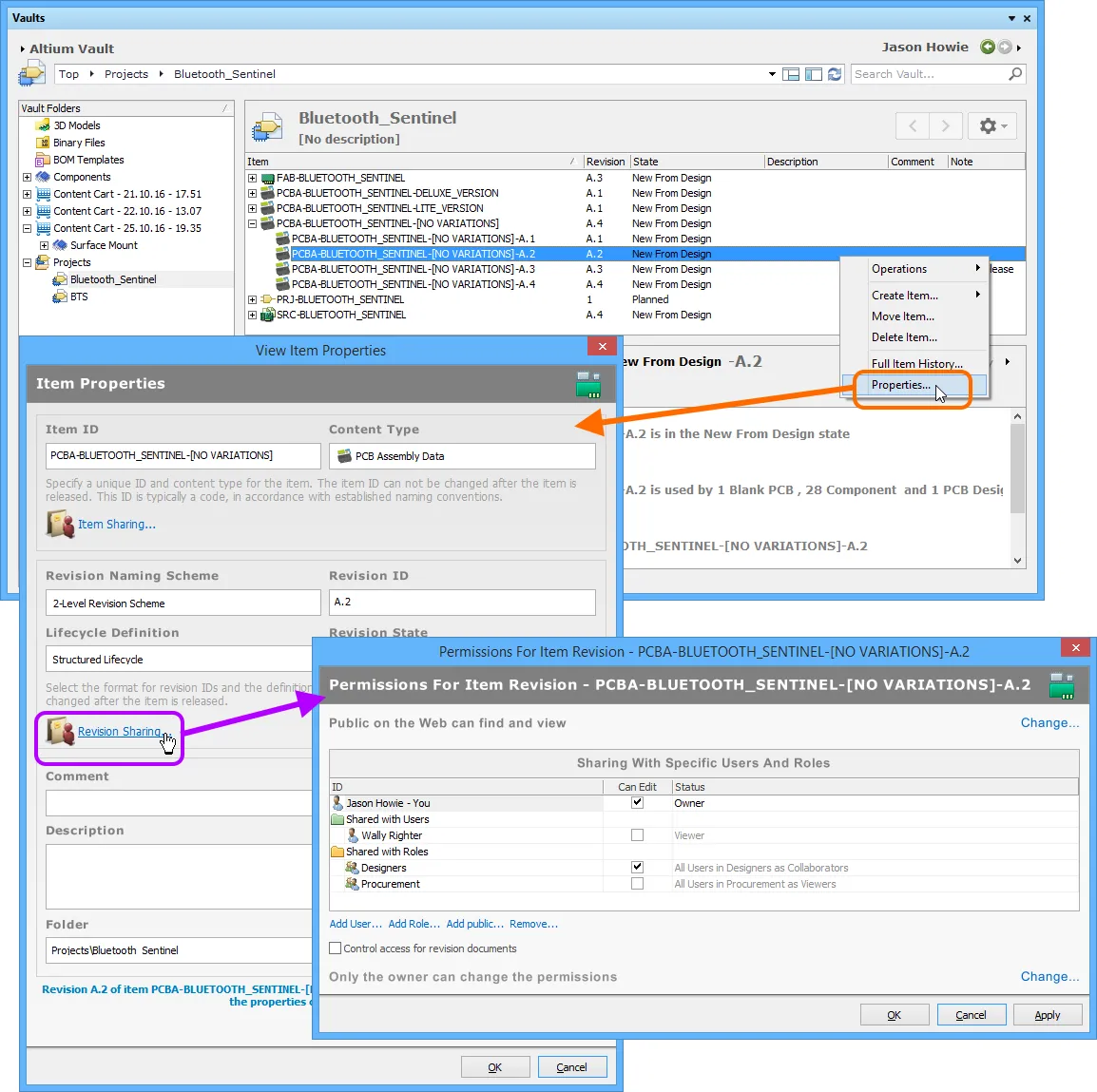This screenshot has width=1097, height=1092.
Task: Click the Binary Files folder icon
Action: click(44, 142)
